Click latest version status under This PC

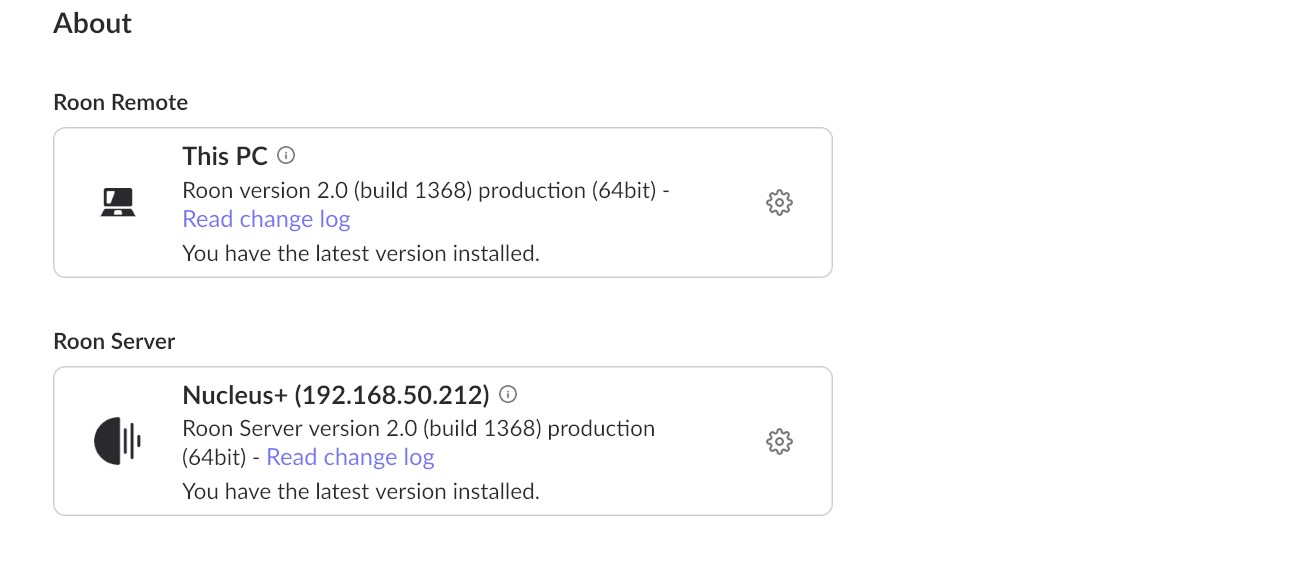361,253
